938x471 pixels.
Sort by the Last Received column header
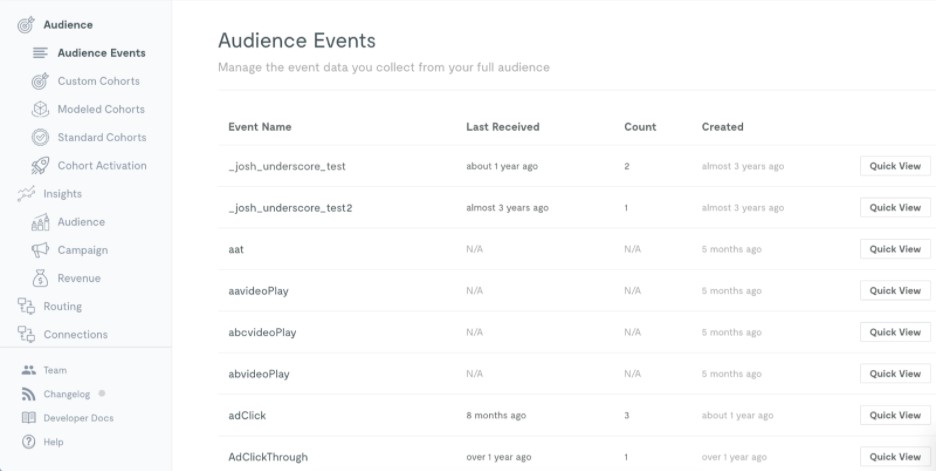point(502,127)
